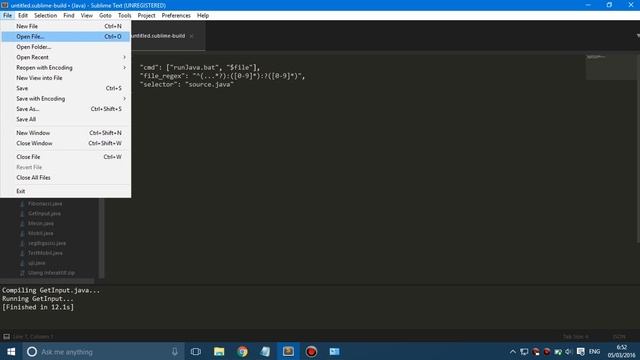
Task: Click the Sublime Text taskbar icon
Action: click(288, 351)
